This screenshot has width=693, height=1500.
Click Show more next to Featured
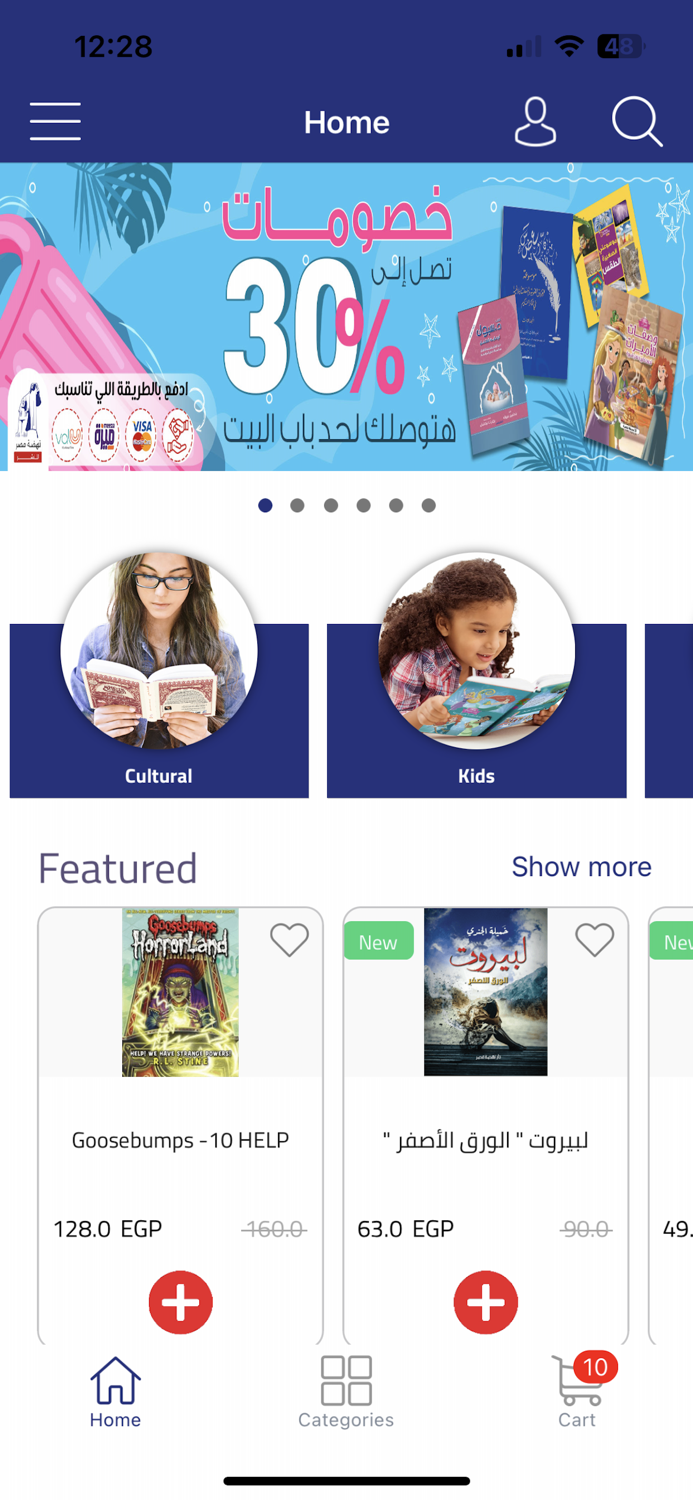[582, 867]
